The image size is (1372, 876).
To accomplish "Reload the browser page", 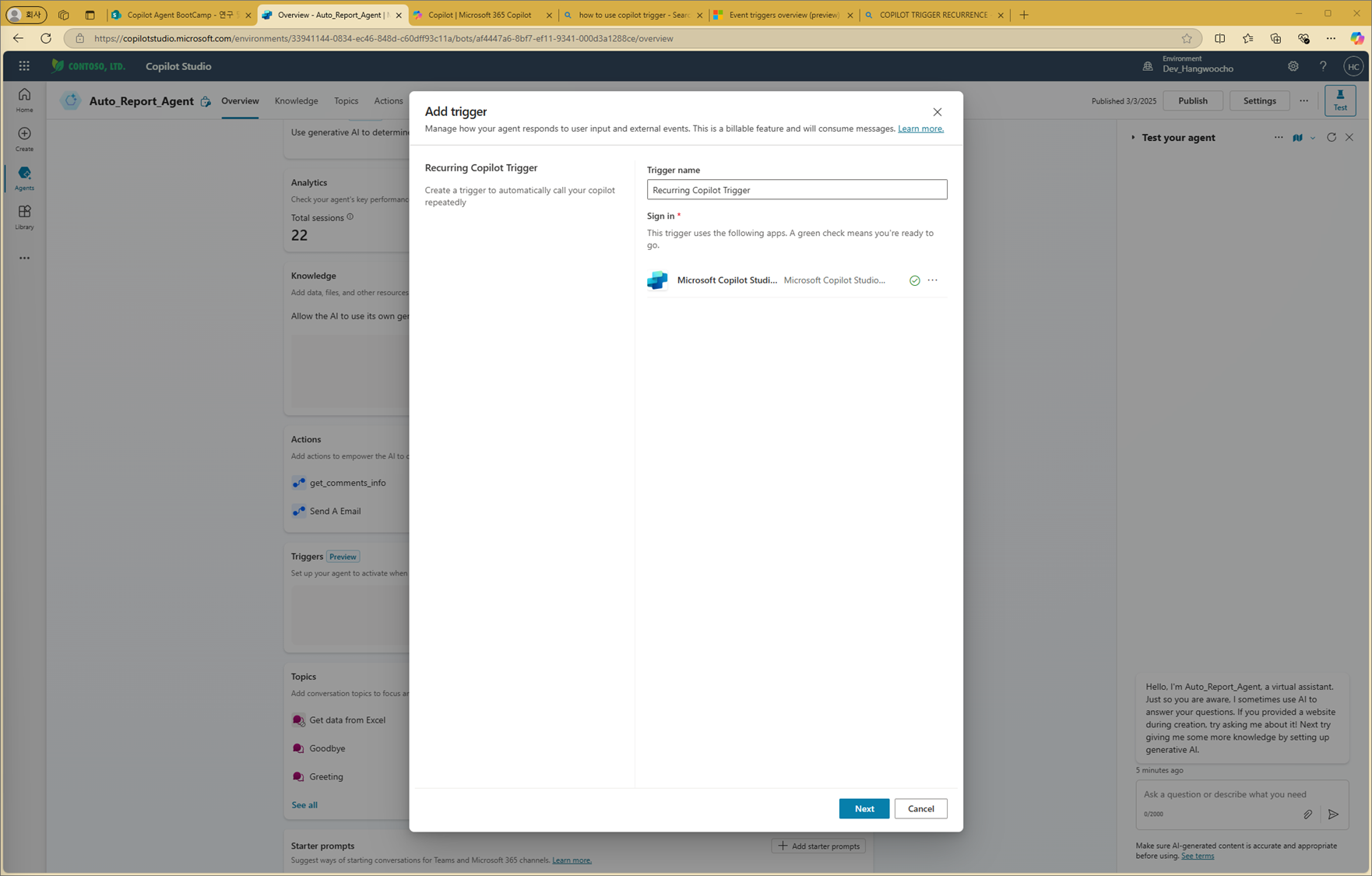I will point(46,38).
